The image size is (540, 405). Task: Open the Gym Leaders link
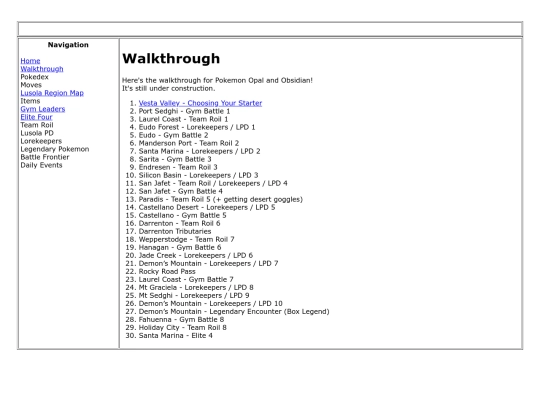[43, 109]
